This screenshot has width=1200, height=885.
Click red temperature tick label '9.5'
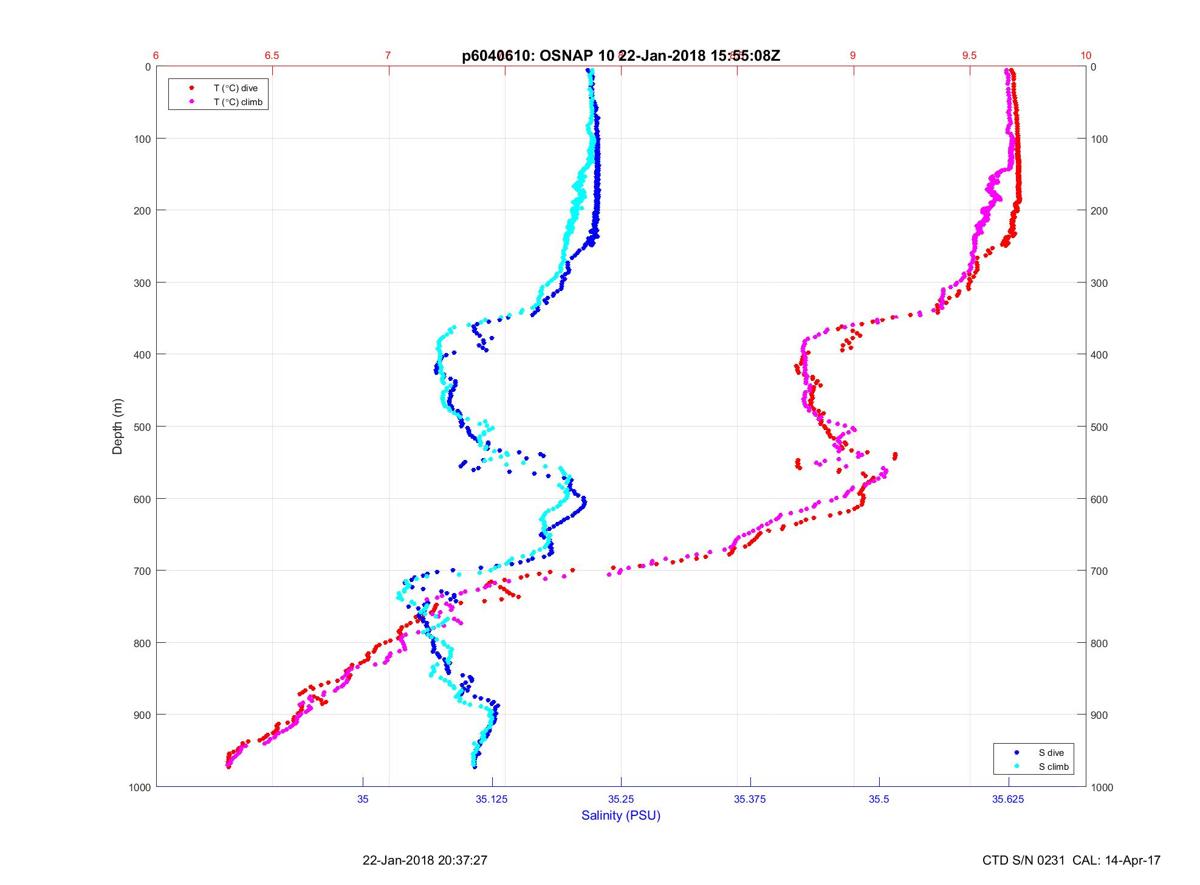pos(969,56)
